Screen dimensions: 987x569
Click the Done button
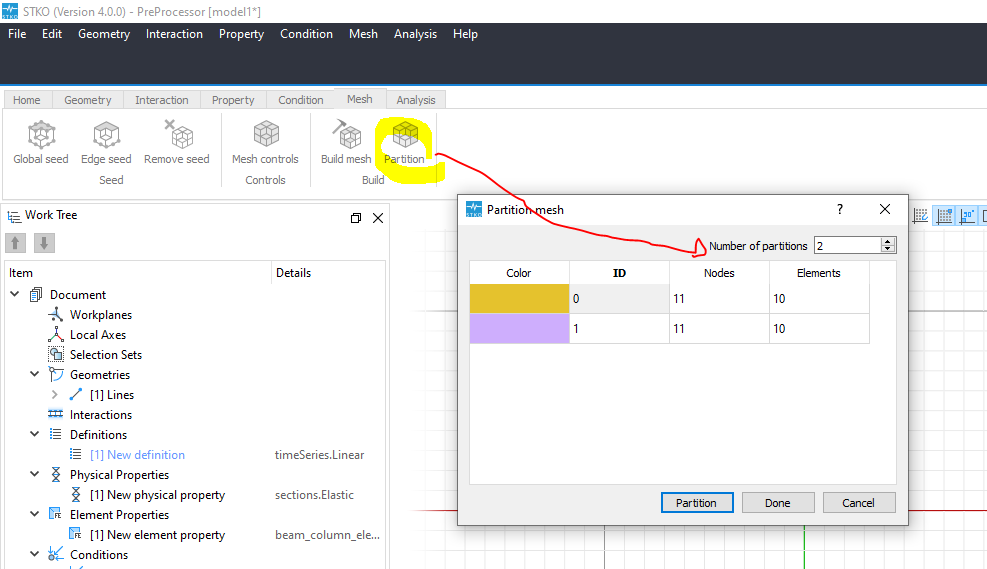(x=778, y=503)
